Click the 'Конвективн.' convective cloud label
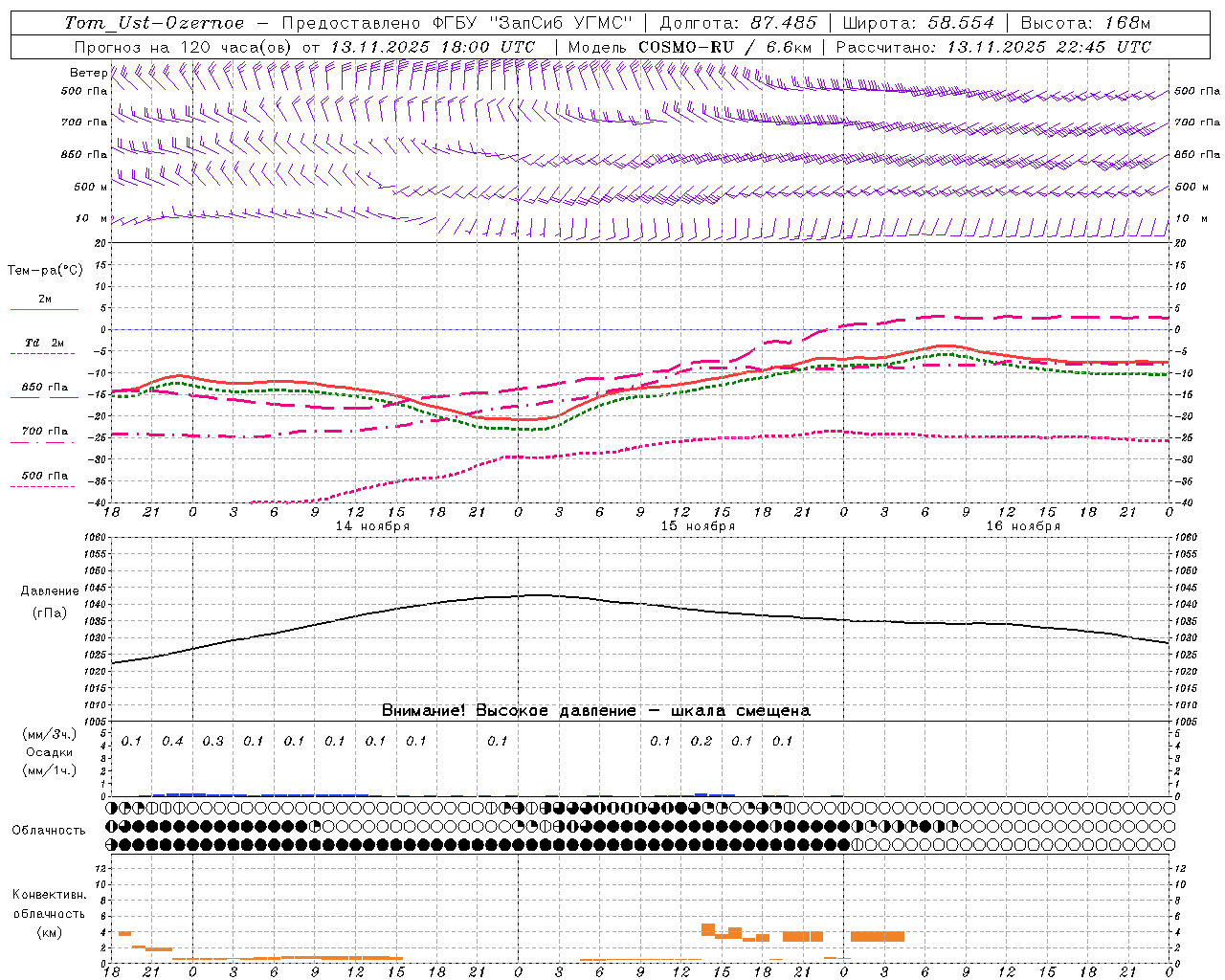 click(49, 894)
